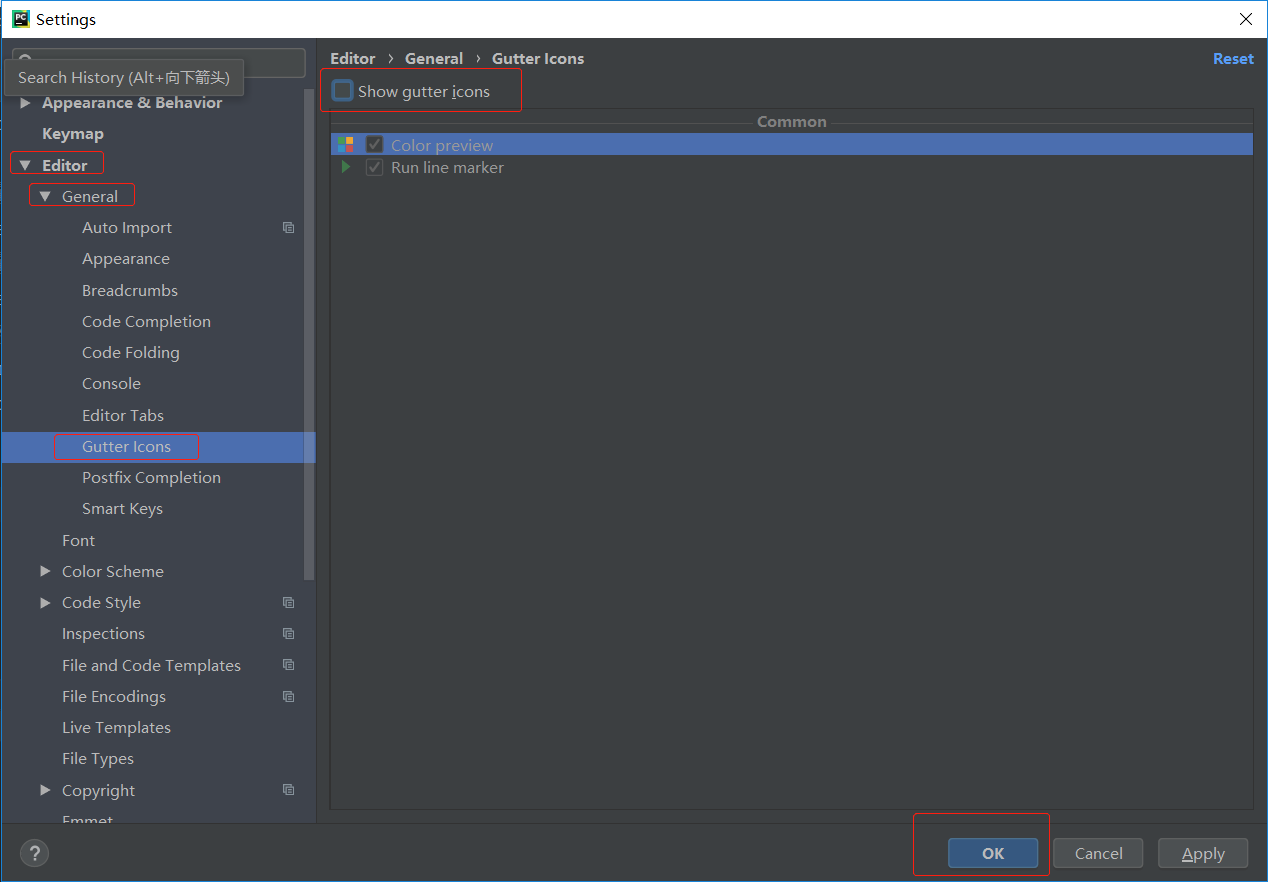Disable the Show gutter icons checkbox
Image resolution: width=1268 pixels, height=882 pixels.
(341, 90)
